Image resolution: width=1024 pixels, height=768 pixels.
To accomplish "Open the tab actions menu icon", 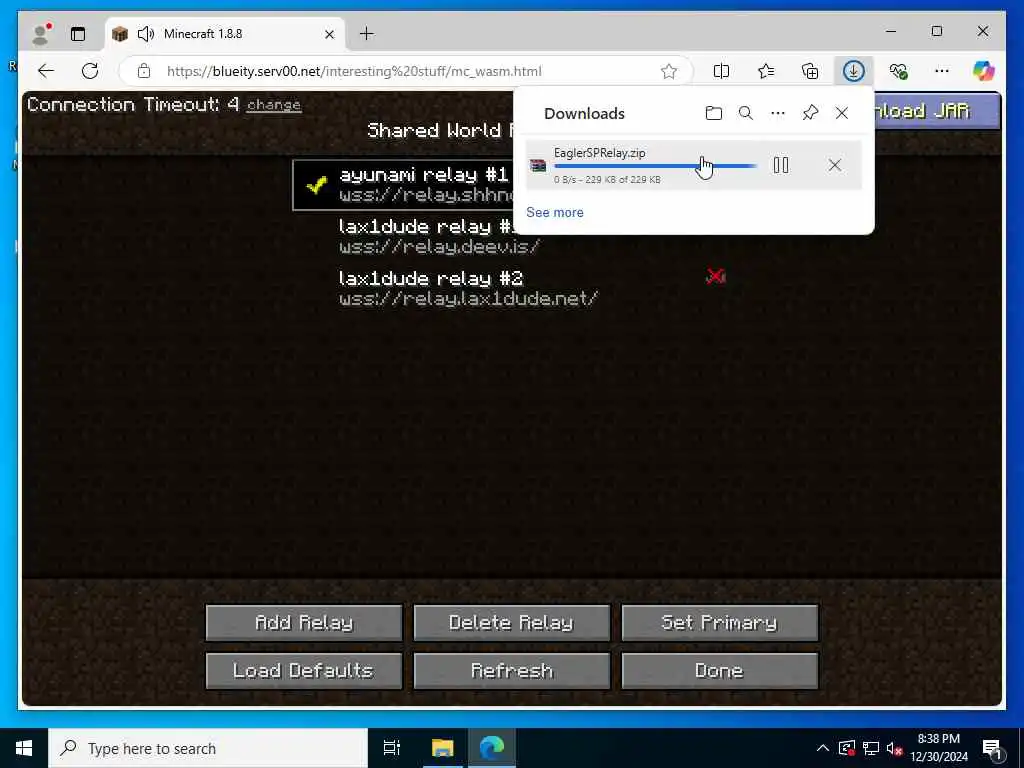I will (78, 34).
